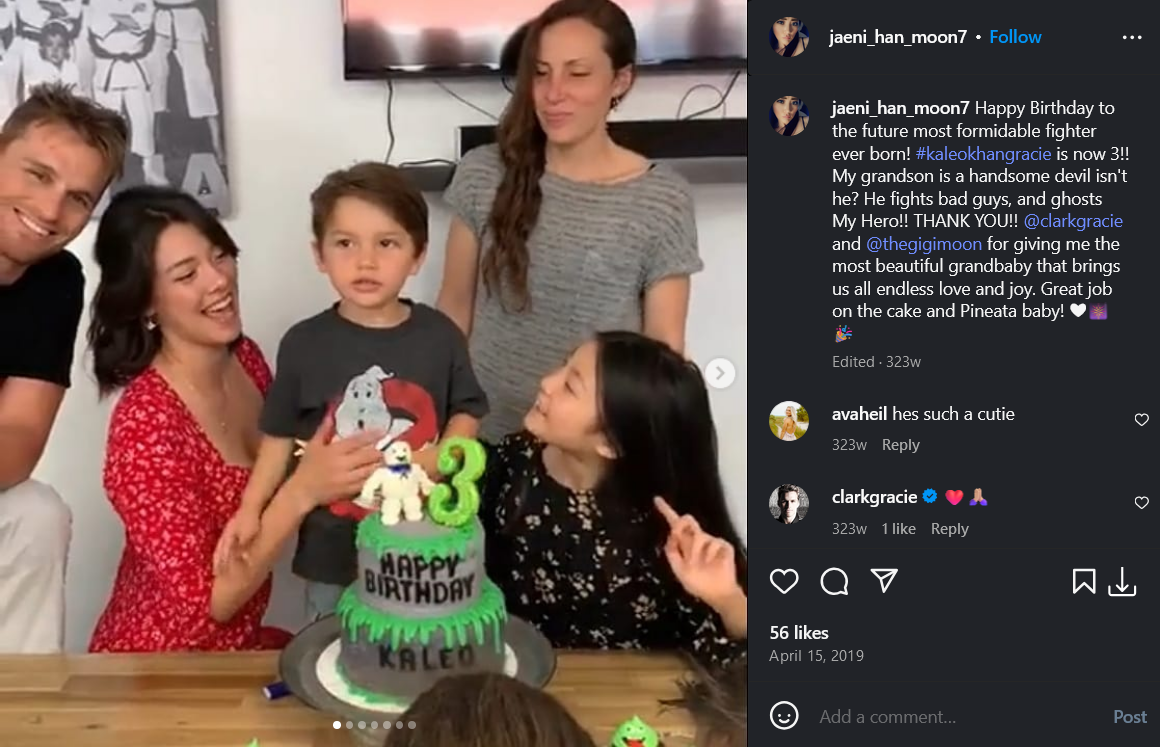Like avaheil's comment
The width and height of the screenshot is (1160, 747).
[x=1142, y=420]
